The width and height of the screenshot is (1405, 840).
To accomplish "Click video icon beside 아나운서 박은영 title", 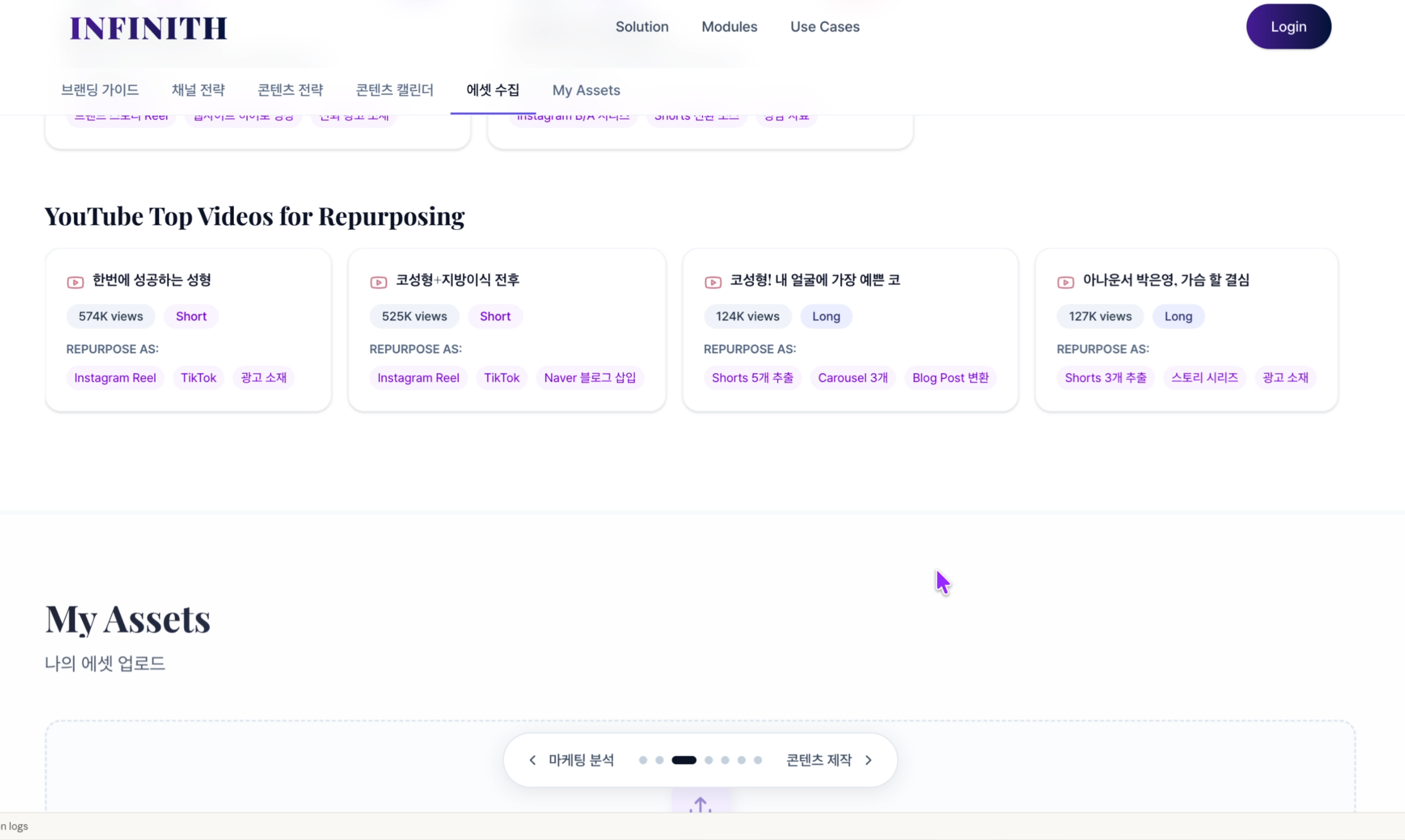I will [x=1065, y=282].
